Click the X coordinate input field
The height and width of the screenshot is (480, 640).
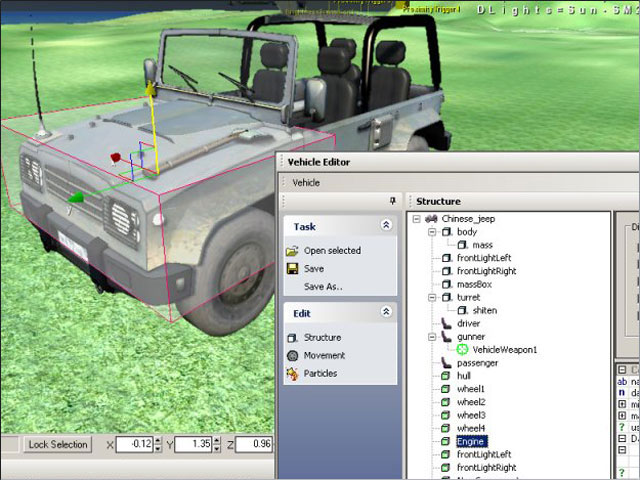[136, 444]
